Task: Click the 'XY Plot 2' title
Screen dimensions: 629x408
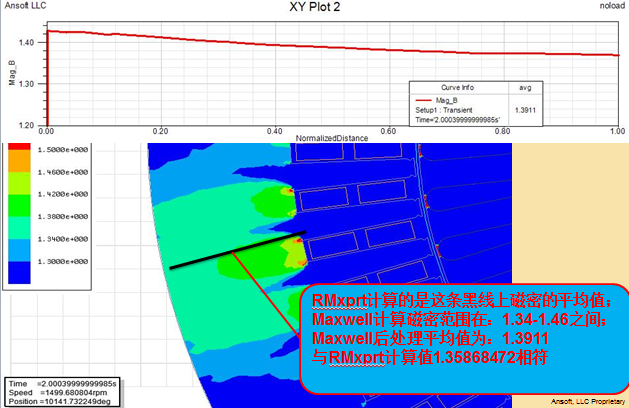Action: click(x=314, y=7)
